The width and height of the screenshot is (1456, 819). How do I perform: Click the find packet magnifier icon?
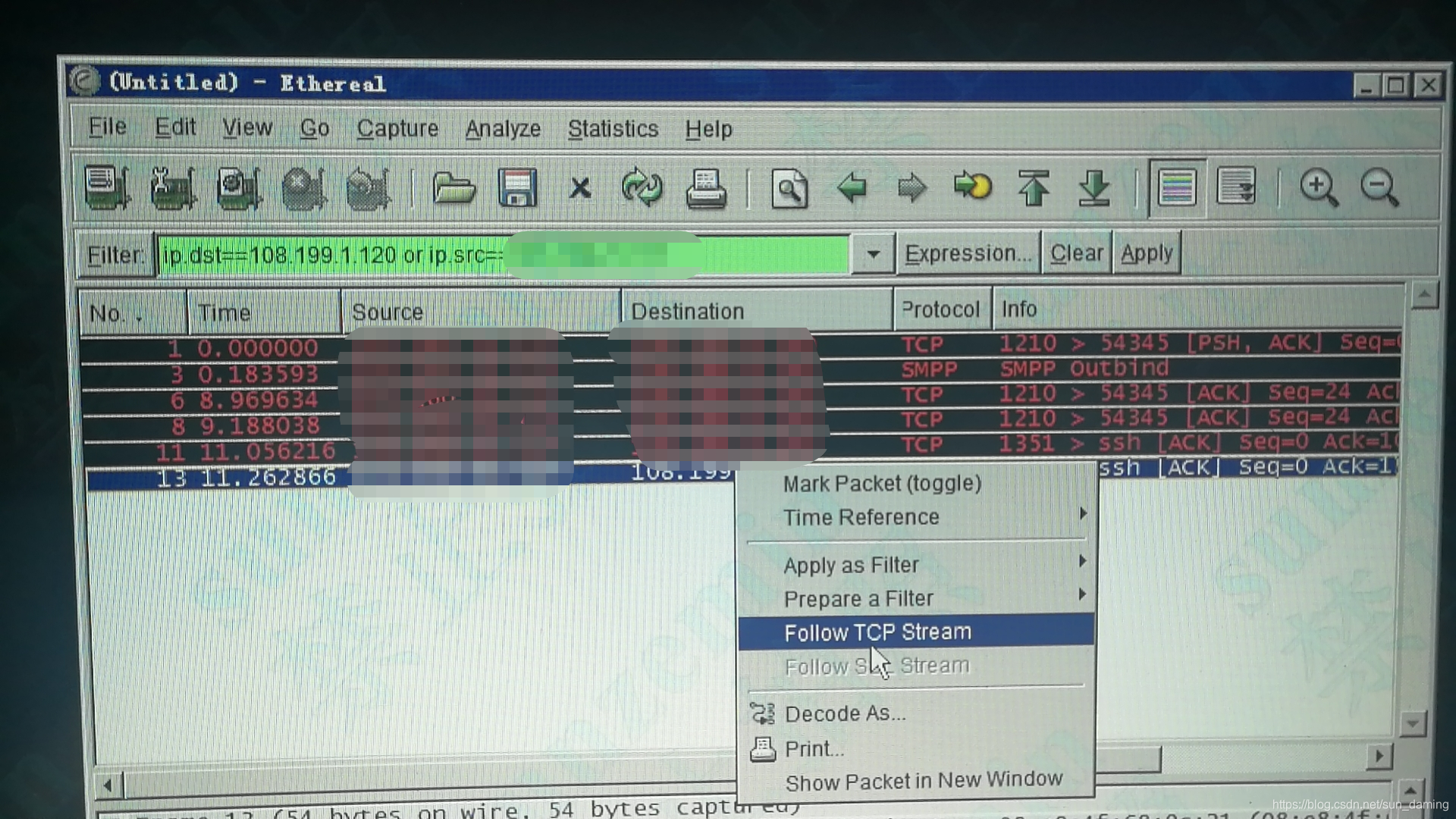(789, 187)
